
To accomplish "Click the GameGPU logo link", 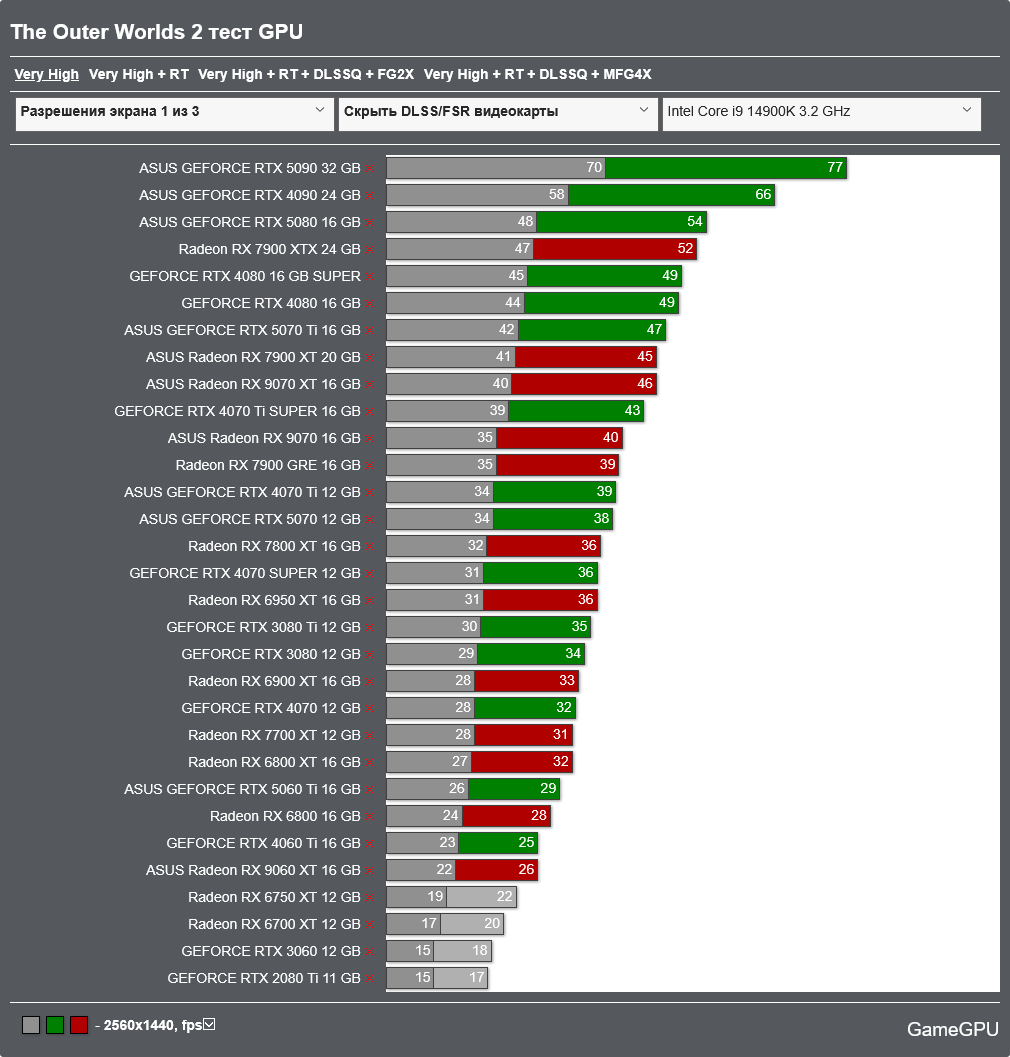I will 952,1029.
